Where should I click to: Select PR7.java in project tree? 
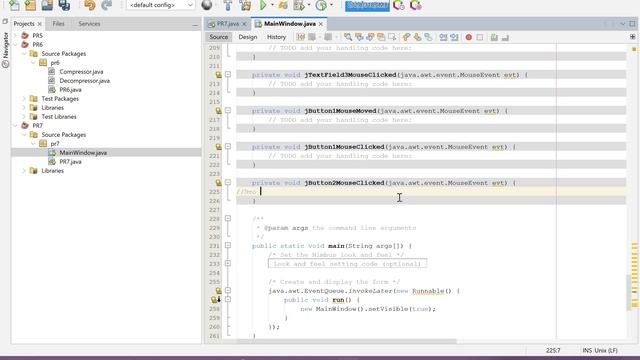tap(70, 161)
